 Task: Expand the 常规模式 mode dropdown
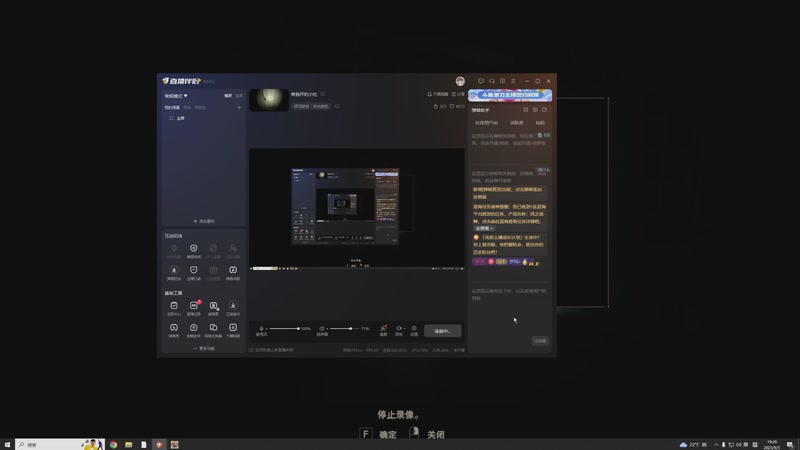click(176, 96)
